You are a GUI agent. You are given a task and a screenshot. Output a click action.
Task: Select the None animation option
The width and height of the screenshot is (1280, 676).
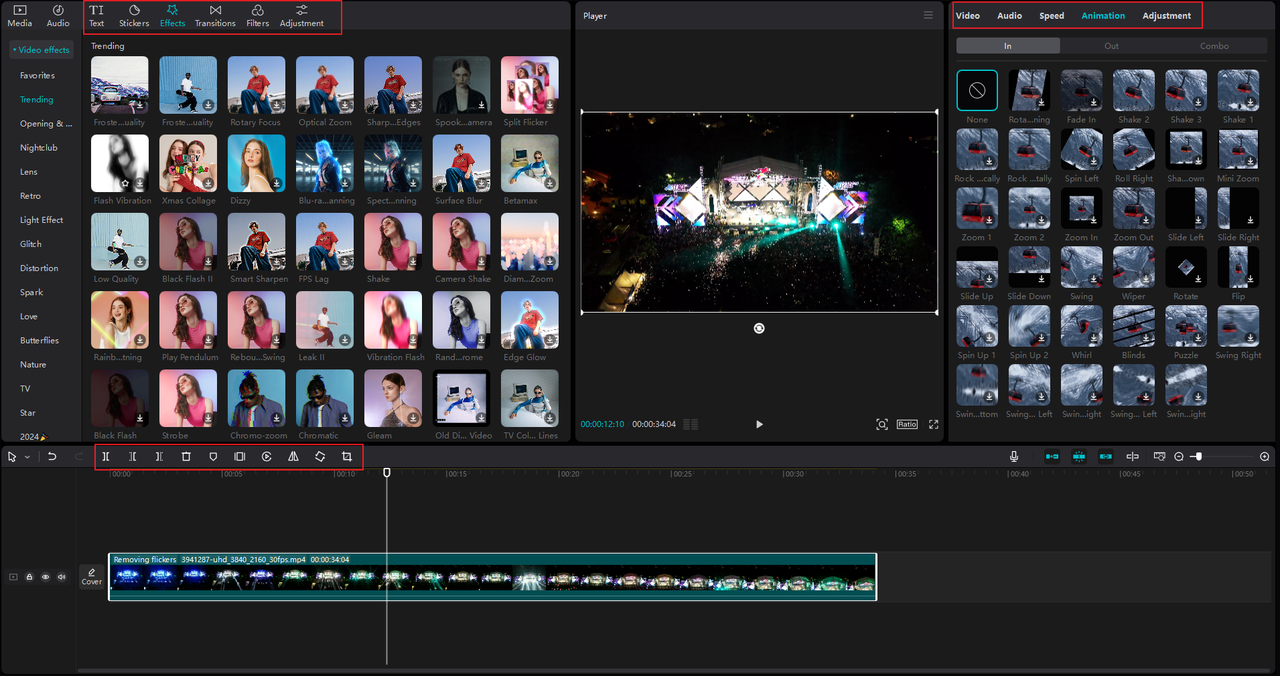pyautogui.click(x=977, y=90)
